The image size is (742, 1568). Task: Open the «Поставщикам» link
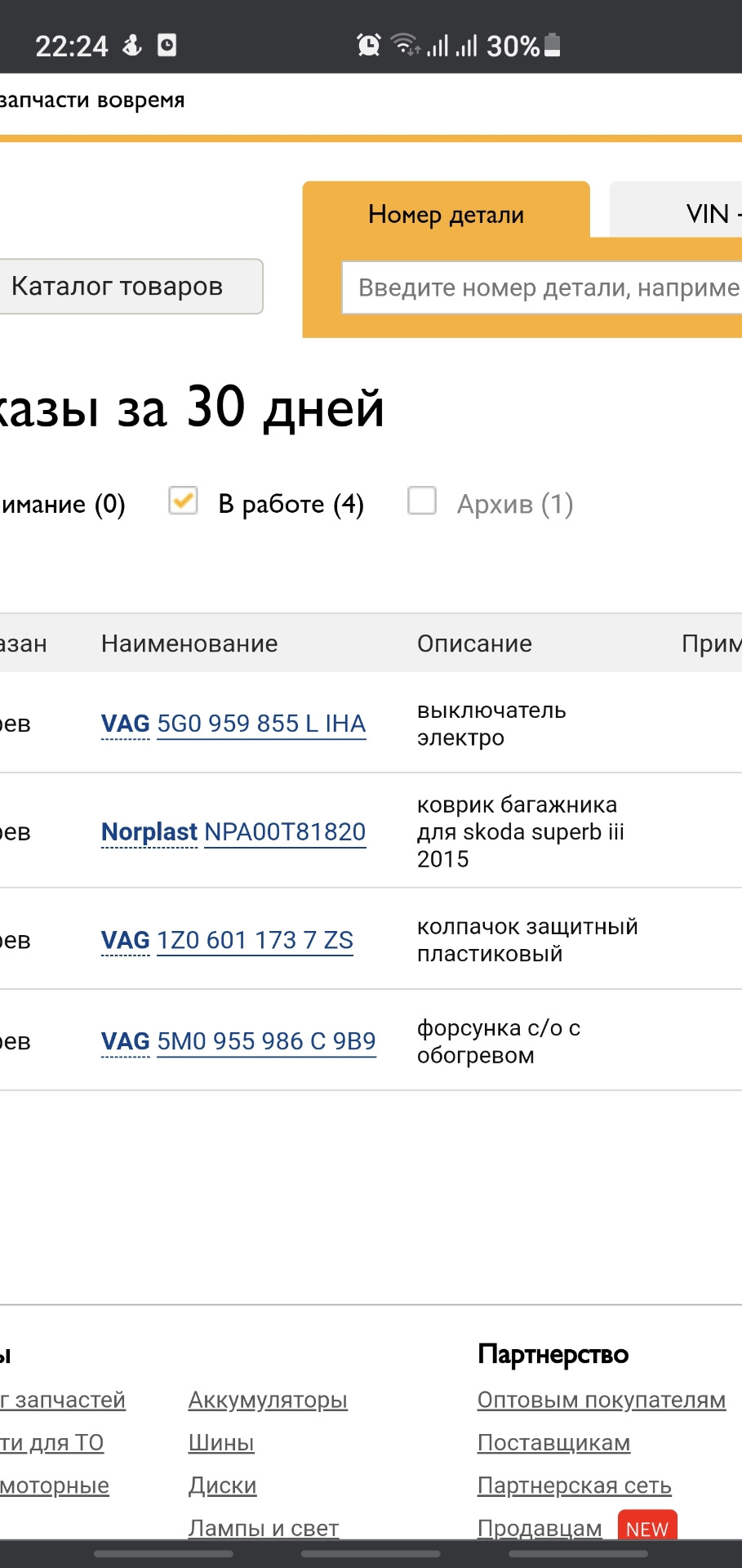[553, 1443]
